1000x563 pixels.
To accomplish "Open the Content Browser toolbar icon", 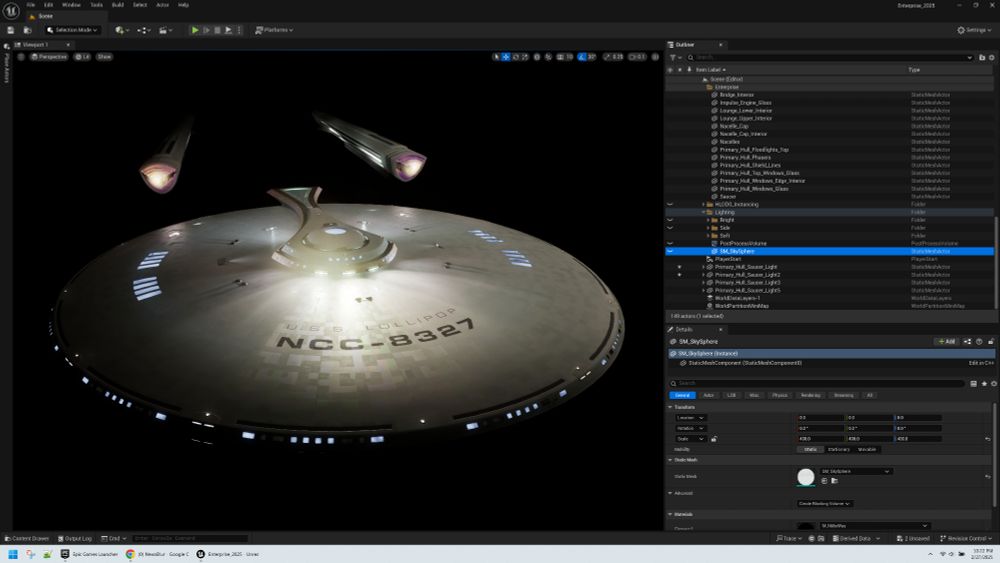I will pos(27,30).
